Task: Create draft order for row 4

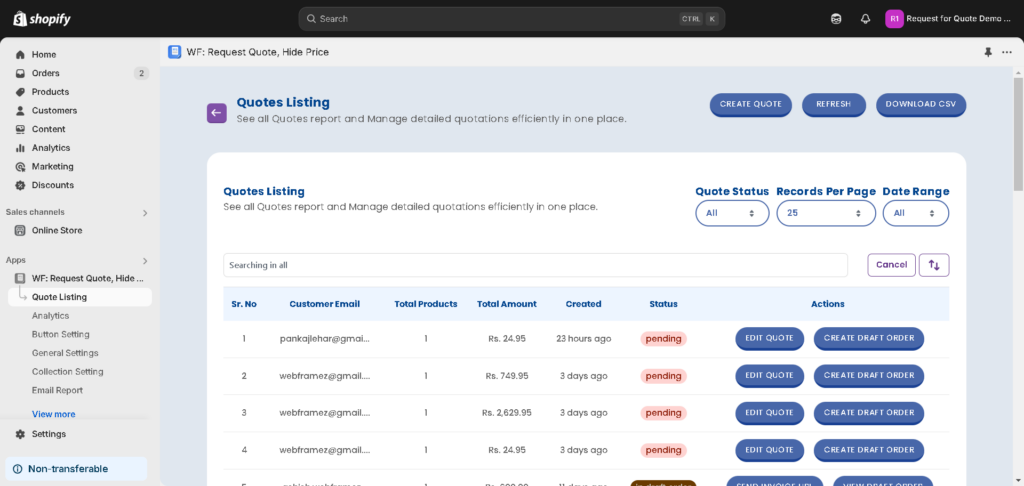Action: pyautogui.click(x=869, y=450)
